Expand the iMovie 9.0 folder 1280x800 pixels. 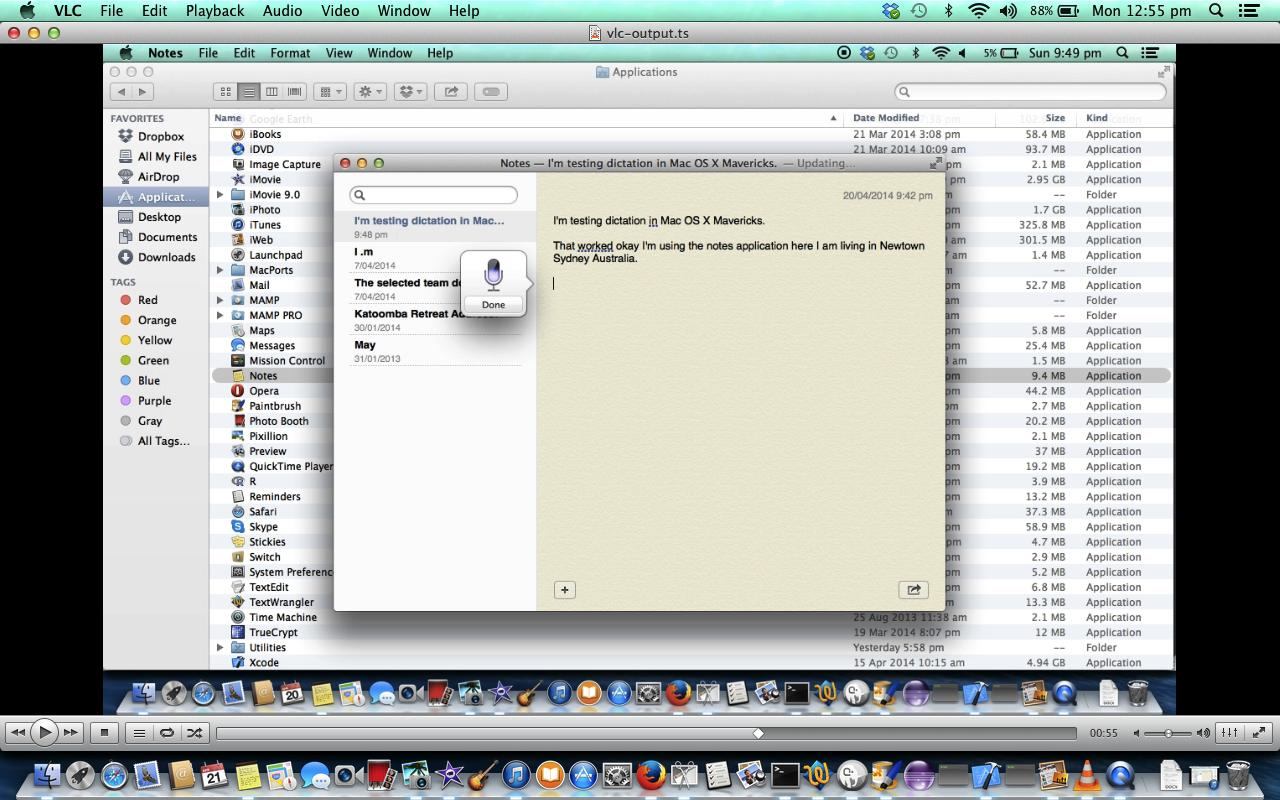(220, 195)
